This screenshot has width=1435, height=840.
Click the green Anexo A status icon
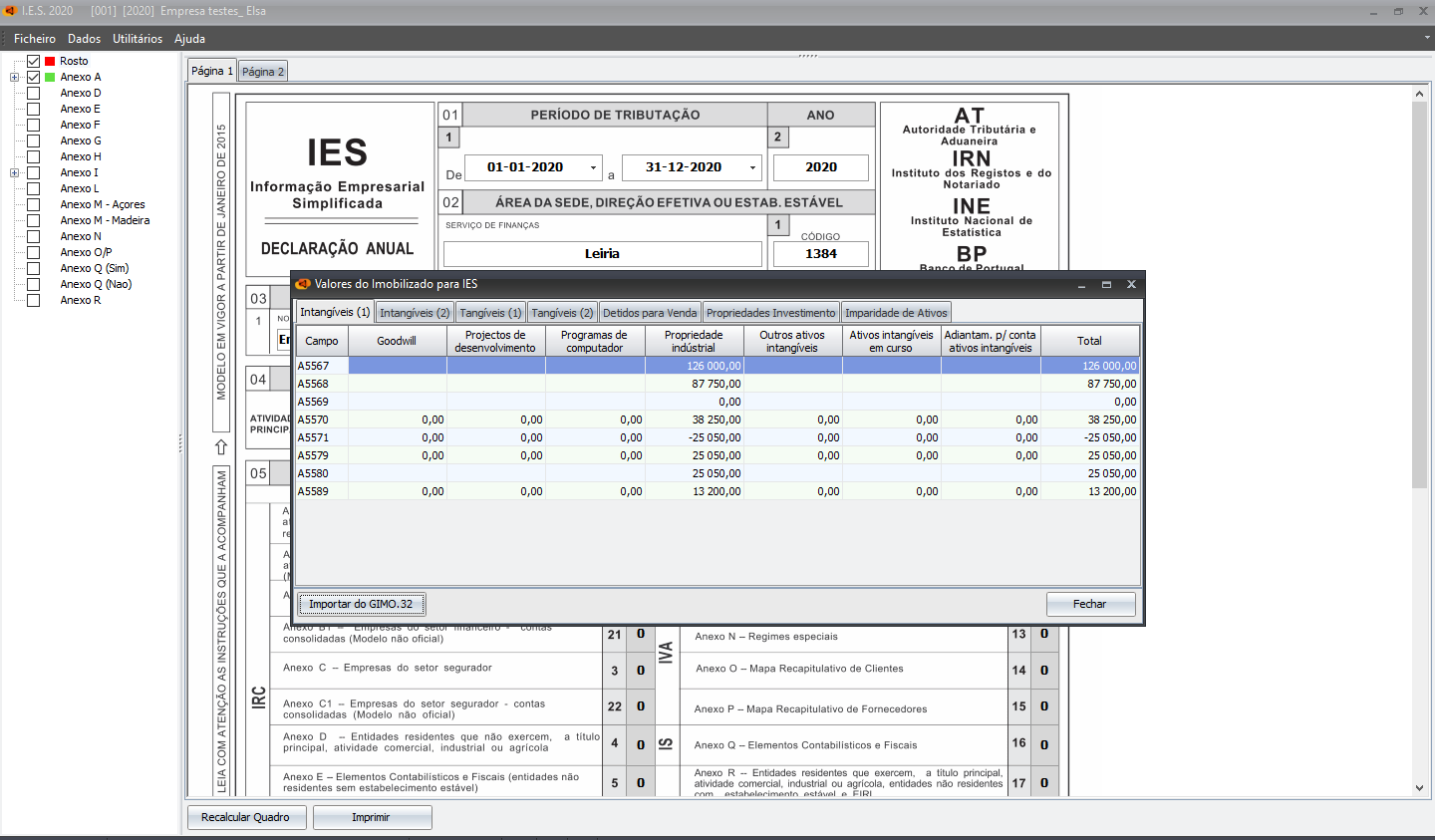[50, 77]
